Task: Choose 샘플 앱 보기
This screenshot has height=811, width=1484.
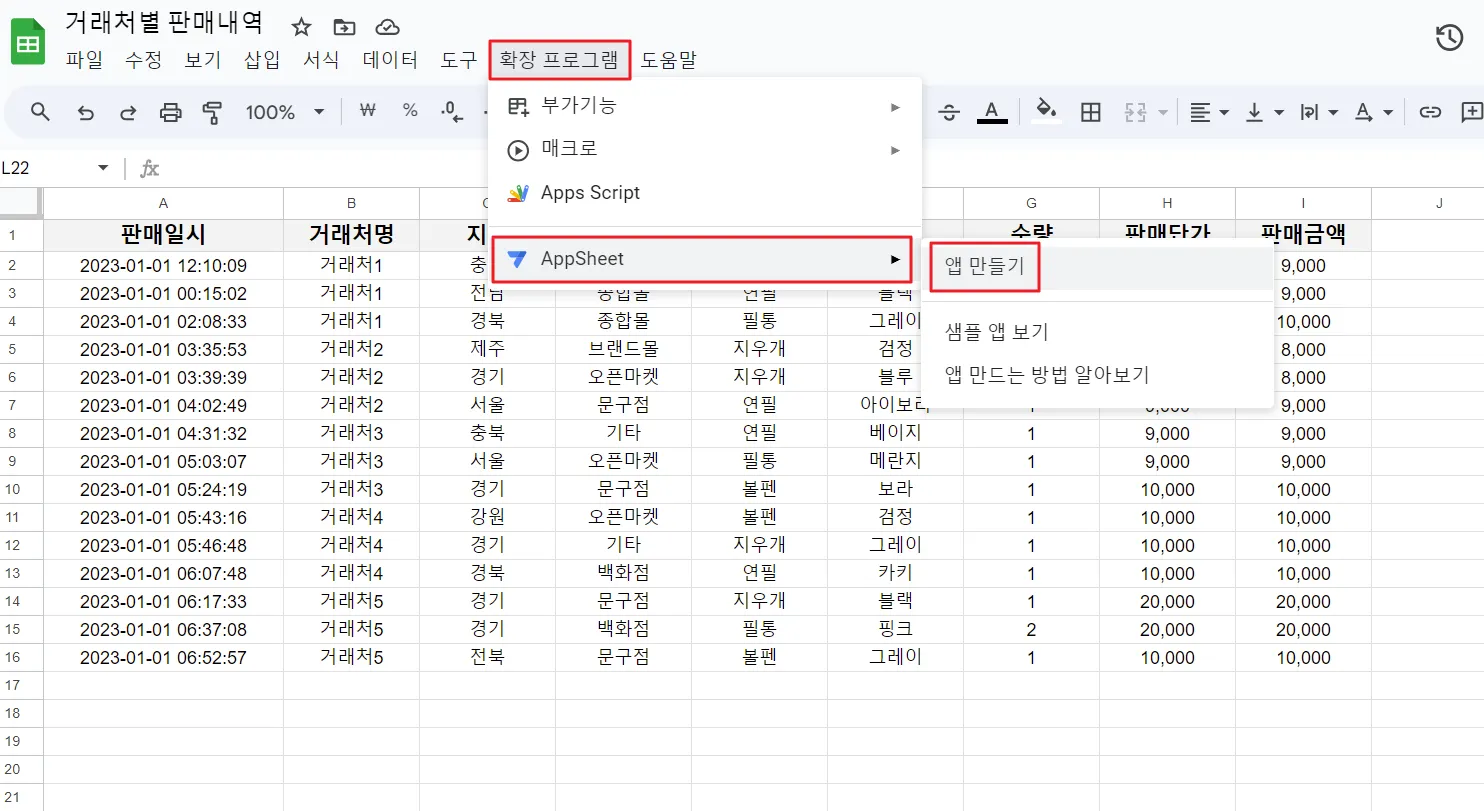Action: pyautogui.click(x=1099, y=332)
